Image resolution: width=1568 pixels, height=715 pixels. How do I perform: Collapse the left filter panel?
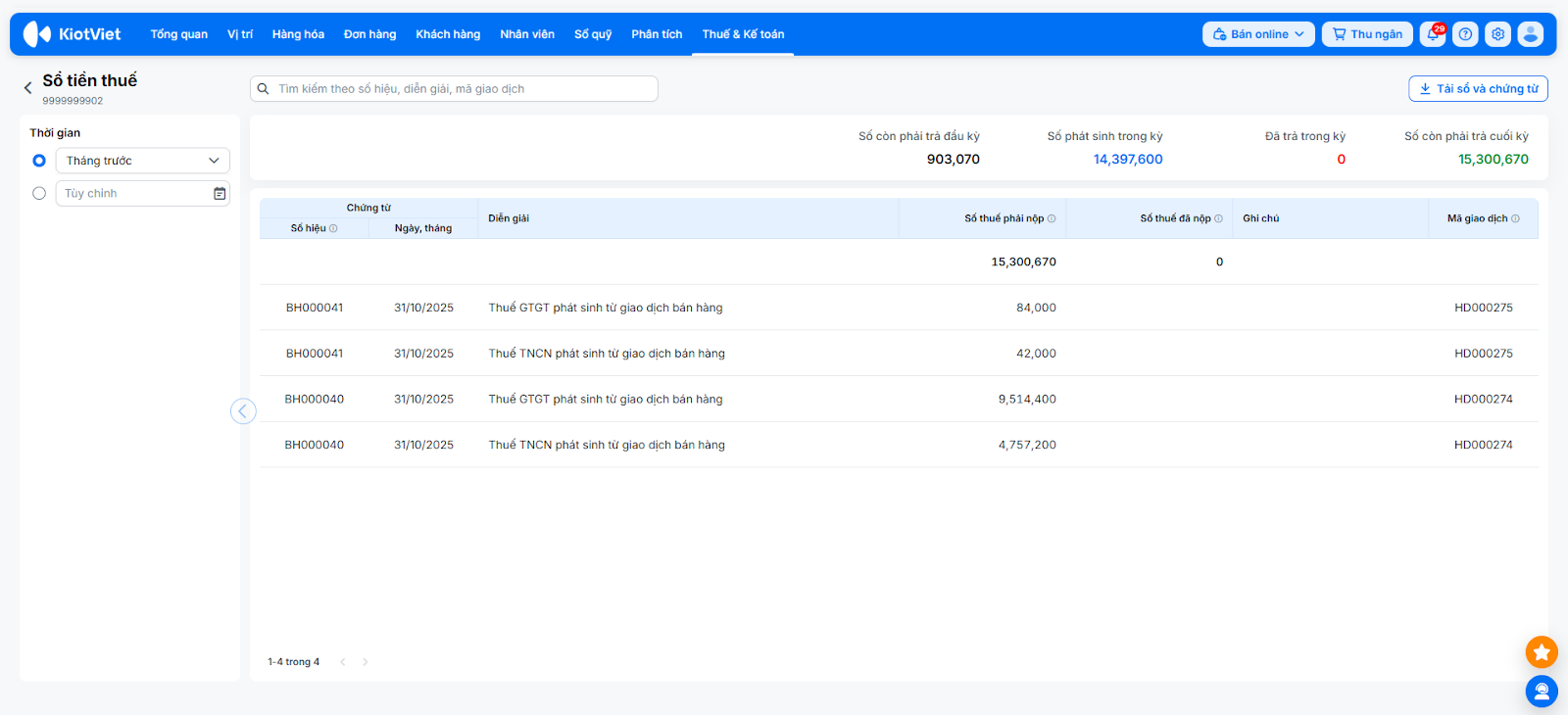click(x=243, y=411)
